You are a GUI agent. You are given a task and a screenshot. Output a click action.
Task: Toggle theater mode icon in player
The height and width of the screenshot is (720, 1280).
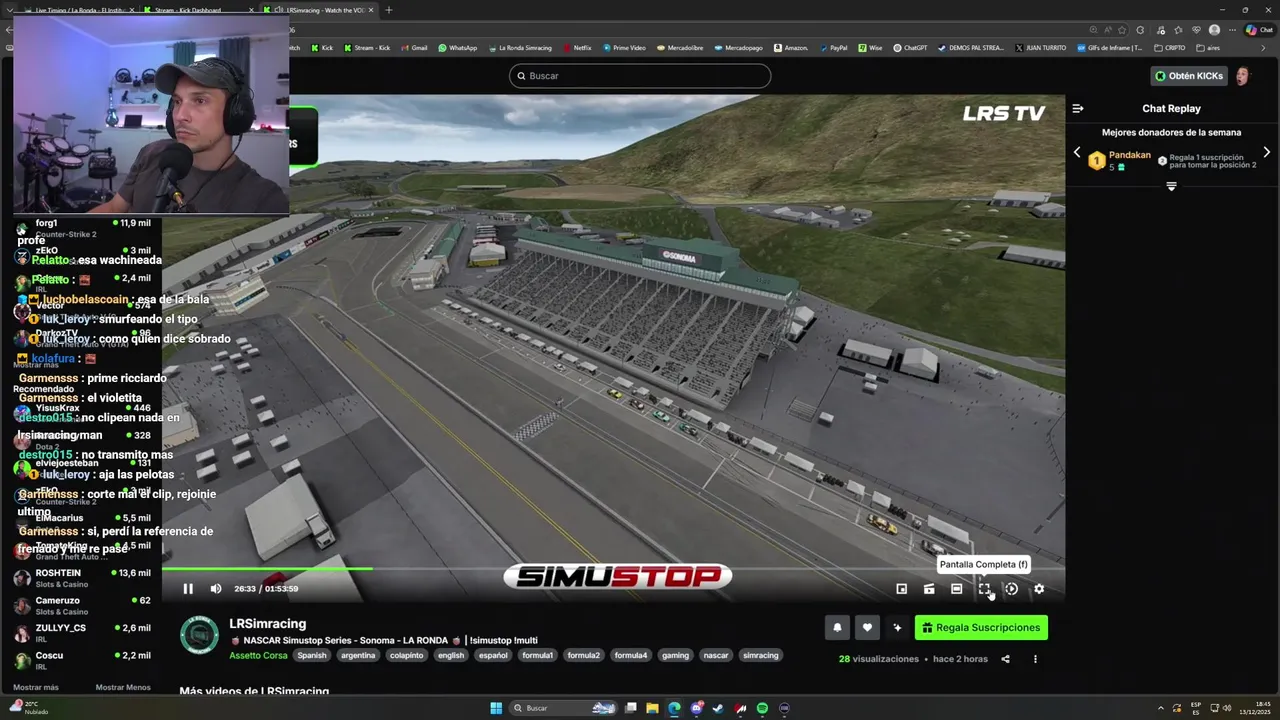[x=957, y=589]
